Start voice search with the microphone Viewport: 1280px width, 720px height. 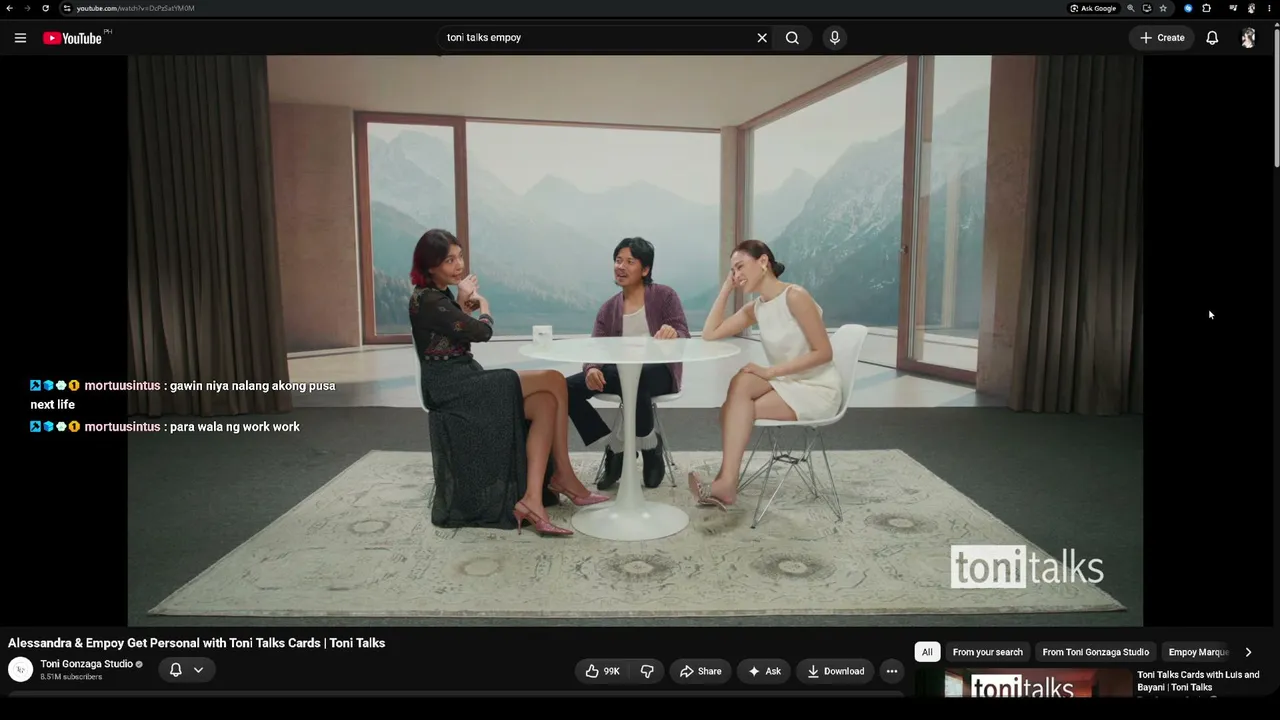click(835, 38)
